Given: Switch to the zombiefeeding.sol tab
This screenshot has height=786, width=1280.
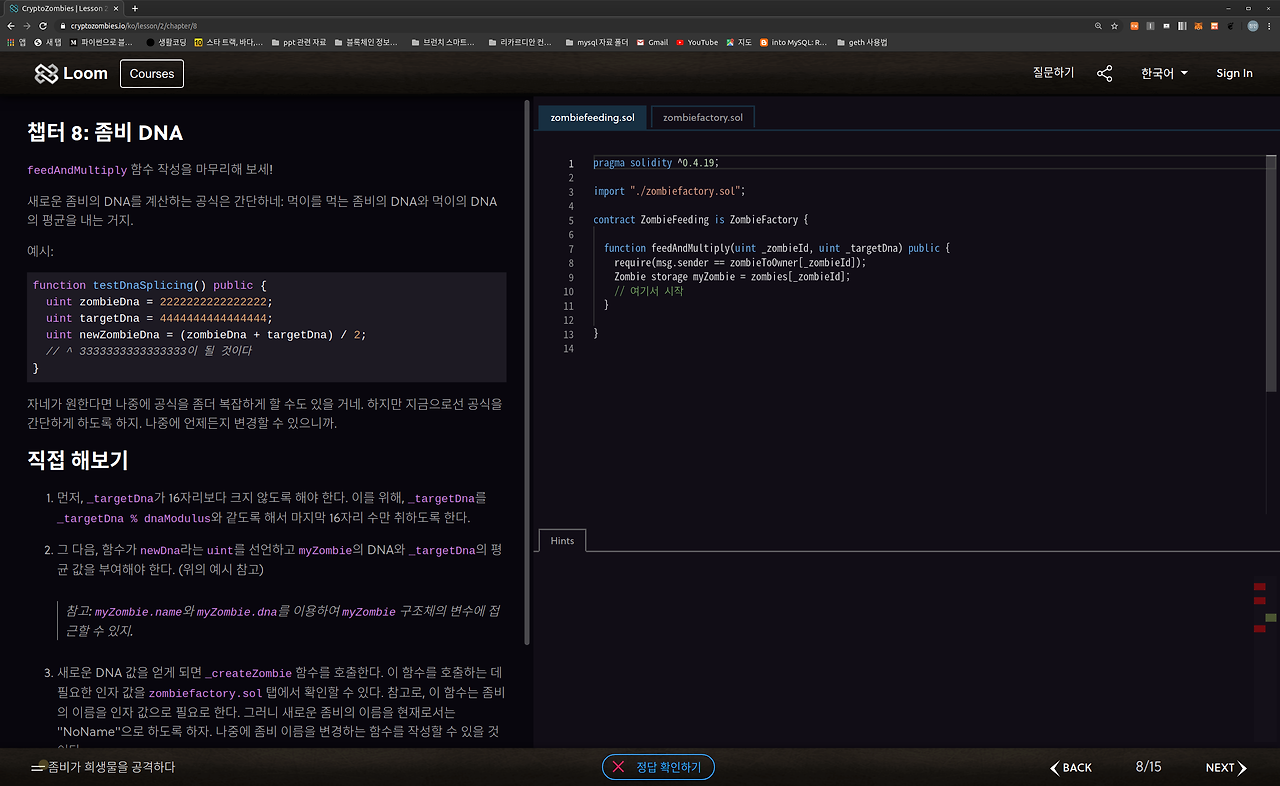Looking at the screenshot, I should [592, 117].
